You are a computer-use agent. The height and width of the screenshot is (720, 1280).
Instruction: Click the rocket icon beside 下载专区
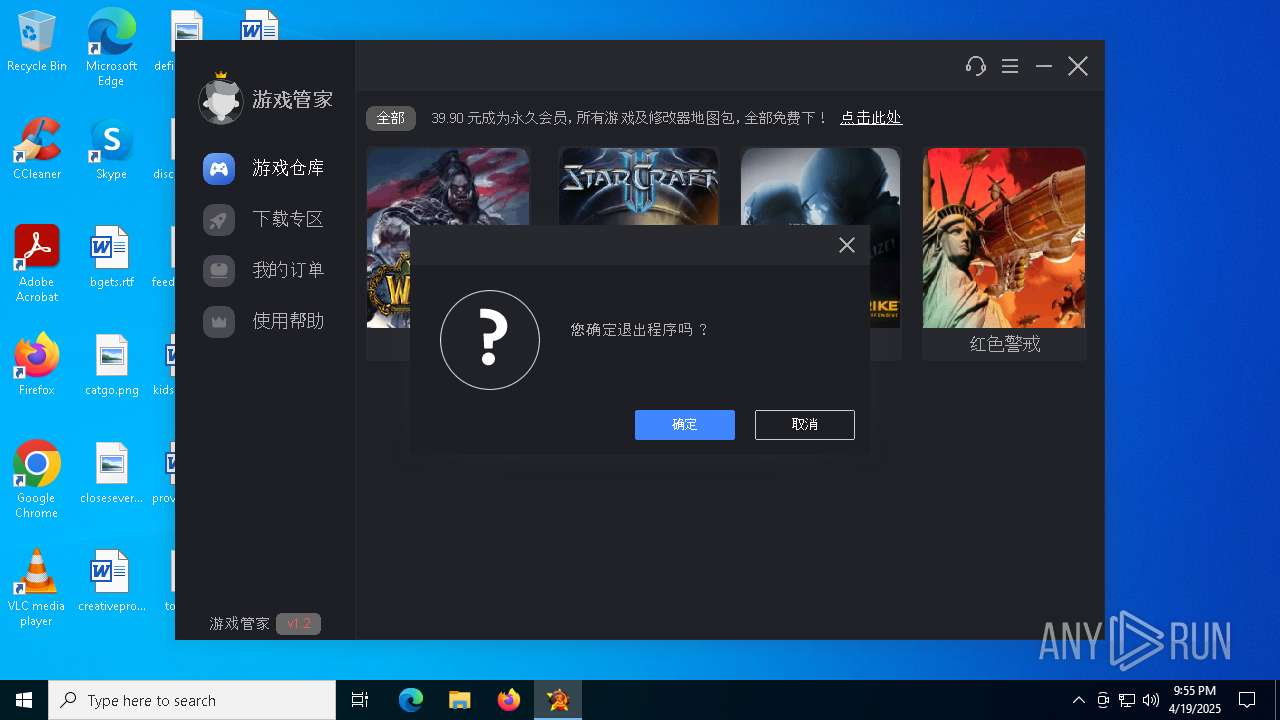[x=219, y=219]
